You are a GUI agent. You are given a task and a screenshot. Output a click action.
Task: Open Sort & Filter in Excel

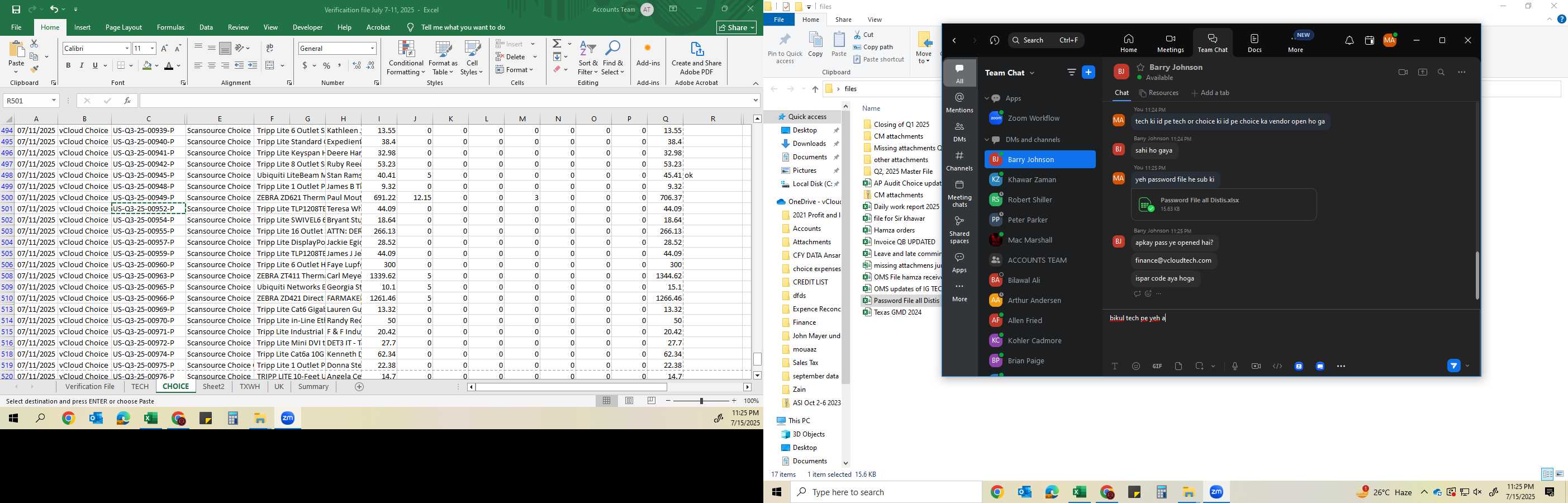(x=588, y=58)
